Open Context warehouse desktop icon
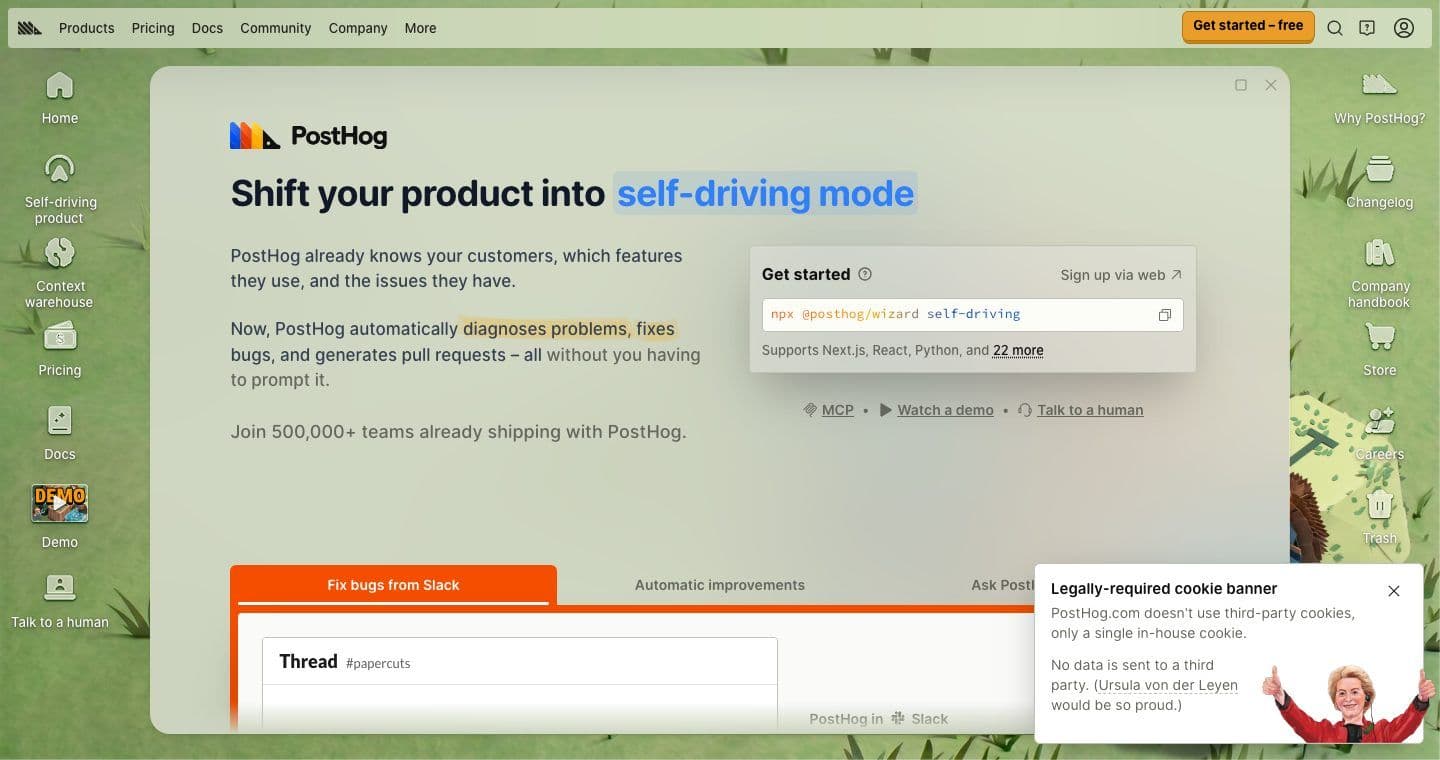 60,272
